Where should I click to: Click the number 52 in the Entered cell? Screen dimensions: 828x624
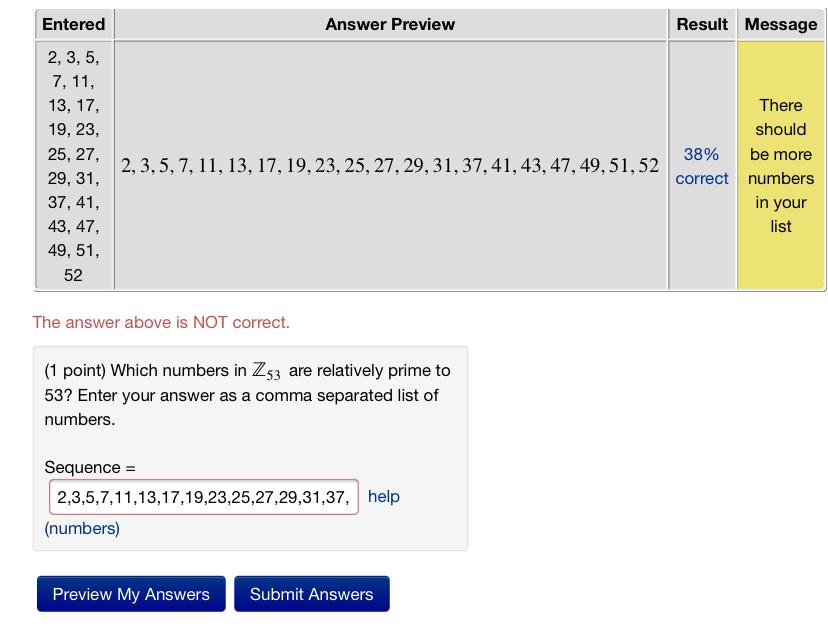[73, 274]
